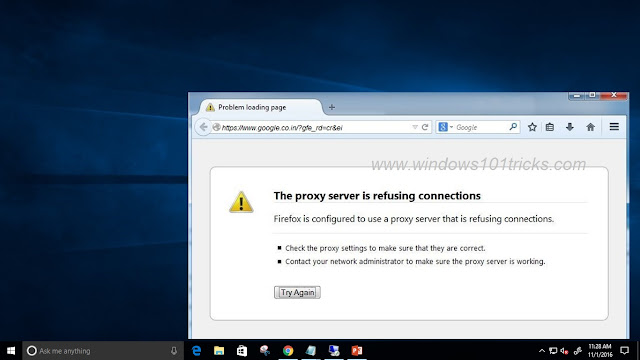This screenshot has width=640, height=360.
Task: Click the globe site identity icon
Action: (217, 127)
